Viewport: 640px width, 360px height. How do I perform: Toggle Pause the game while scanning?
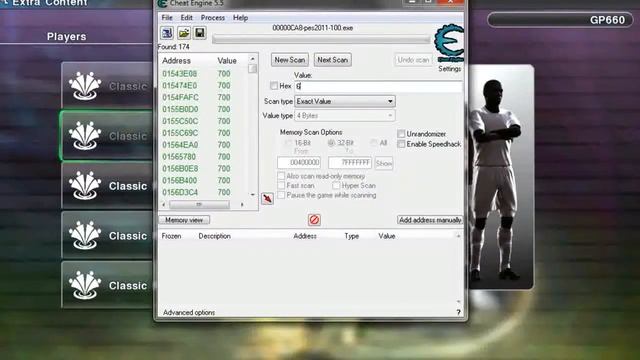point(281,195)
